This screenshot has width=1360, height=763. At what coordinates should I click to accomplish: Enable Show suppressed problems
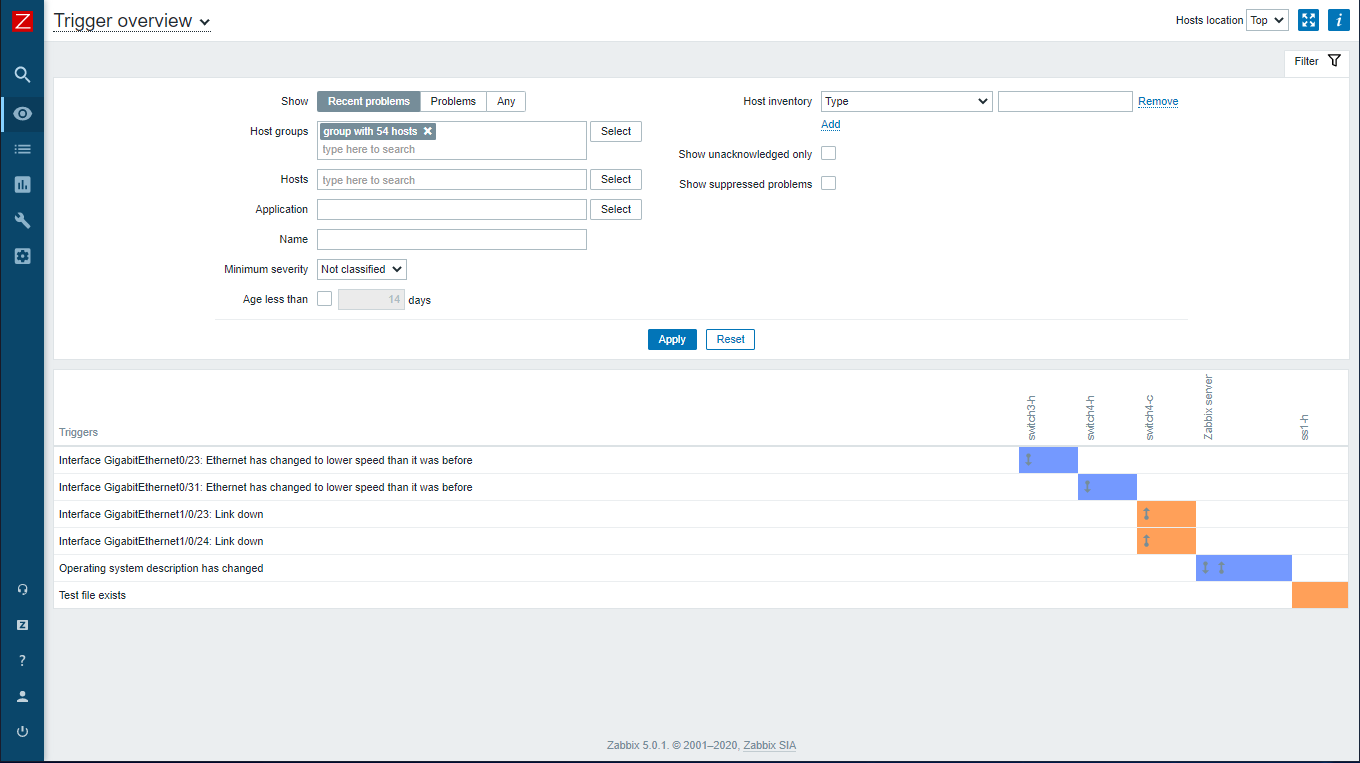[828, 182]
